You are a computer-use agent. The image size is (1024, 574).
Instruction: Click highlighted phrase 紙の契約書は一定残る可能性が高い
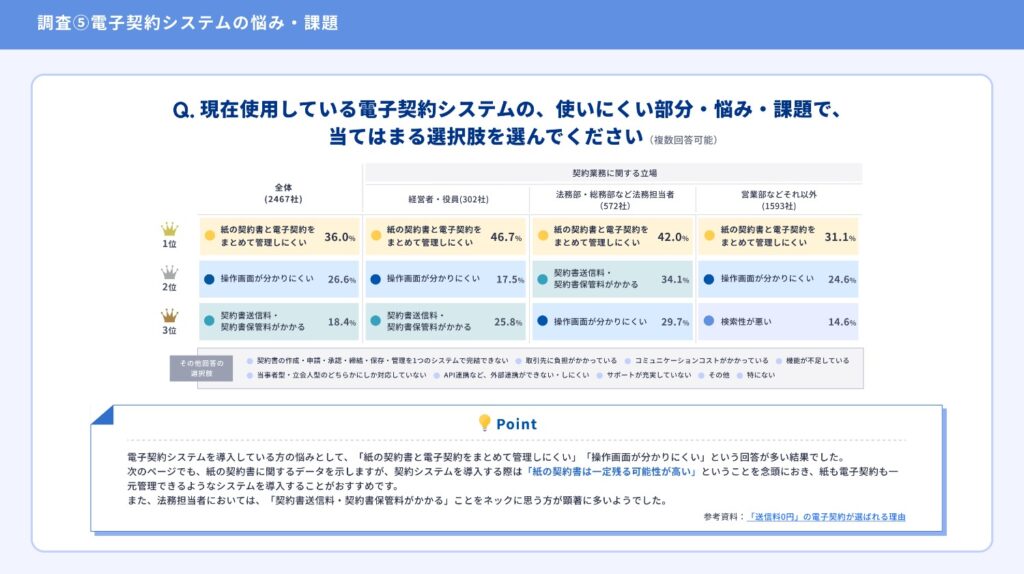(611, 471)
